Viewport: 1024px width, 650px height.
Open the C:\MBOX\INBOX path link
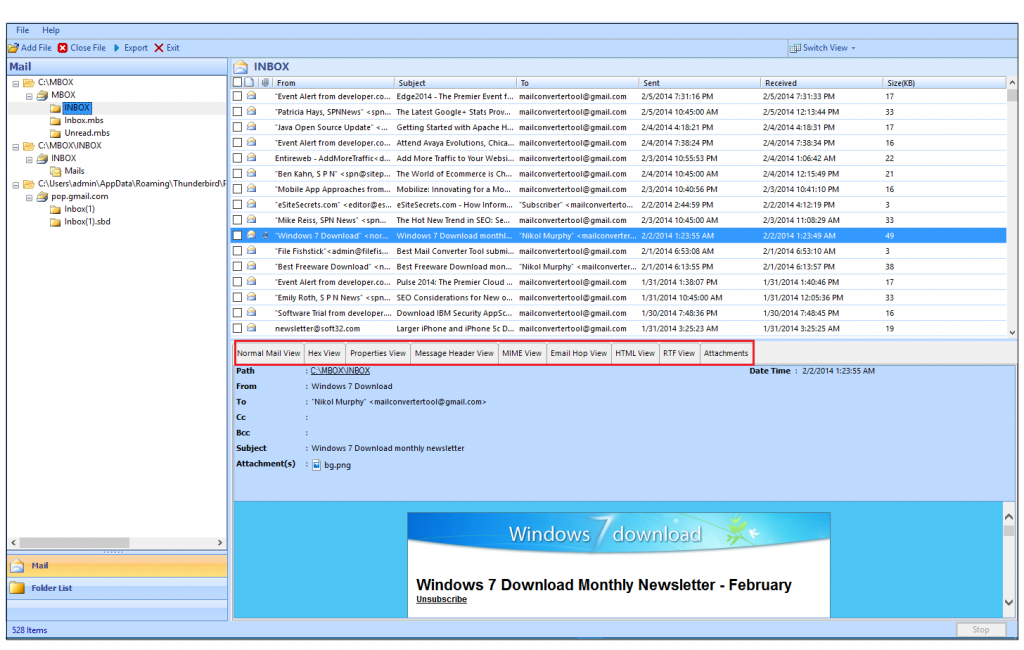(340, 371)
